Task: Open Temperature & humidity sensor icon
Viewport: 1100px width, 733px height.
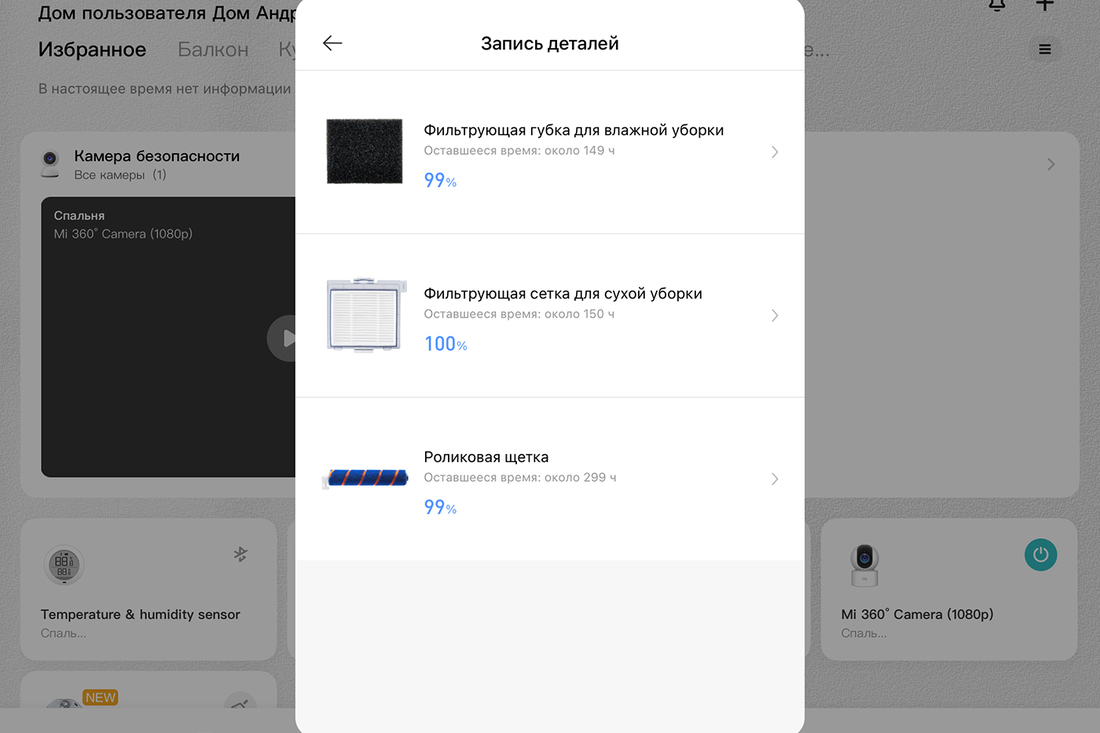Action: click(64, 565)
